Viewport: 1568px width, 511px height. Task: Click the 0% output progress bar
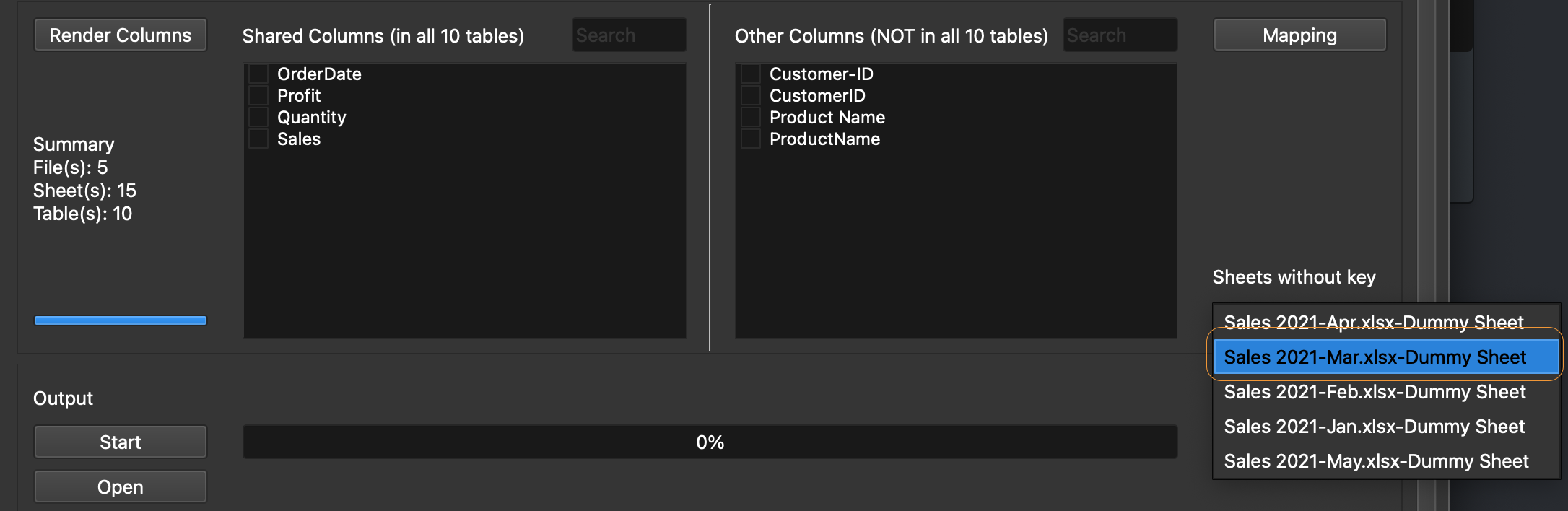(710, 442)
